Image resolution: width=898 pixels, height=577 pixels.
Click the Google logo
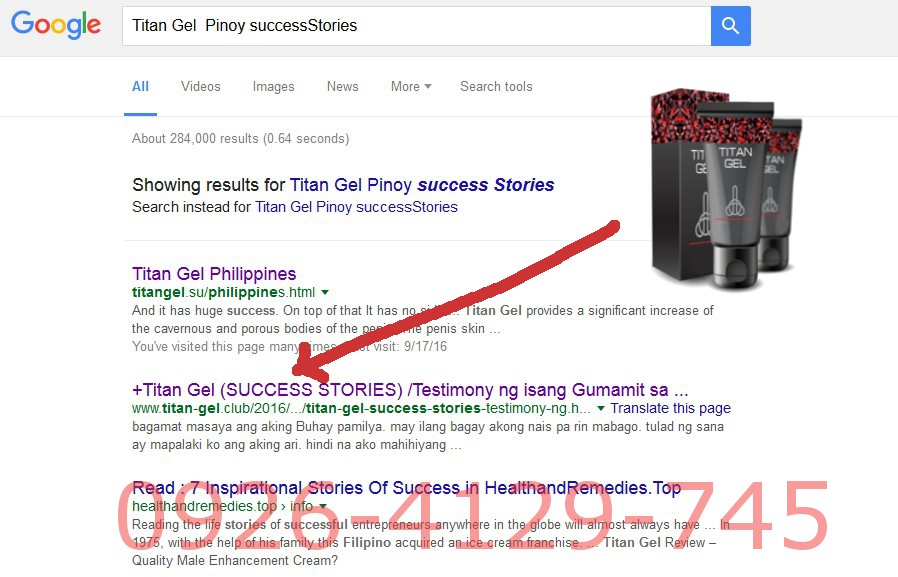point(56,25)
